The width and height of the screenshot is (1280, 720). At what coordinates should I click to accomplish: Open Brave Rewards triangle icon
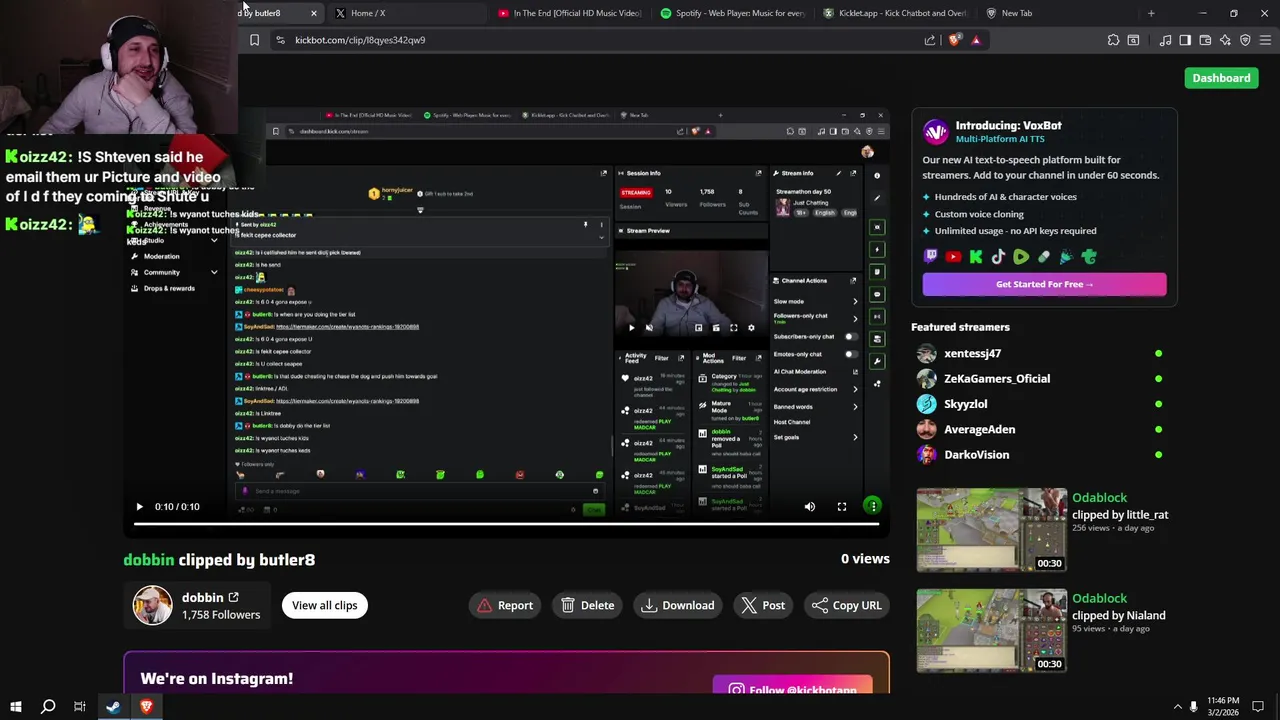point(976,40)
